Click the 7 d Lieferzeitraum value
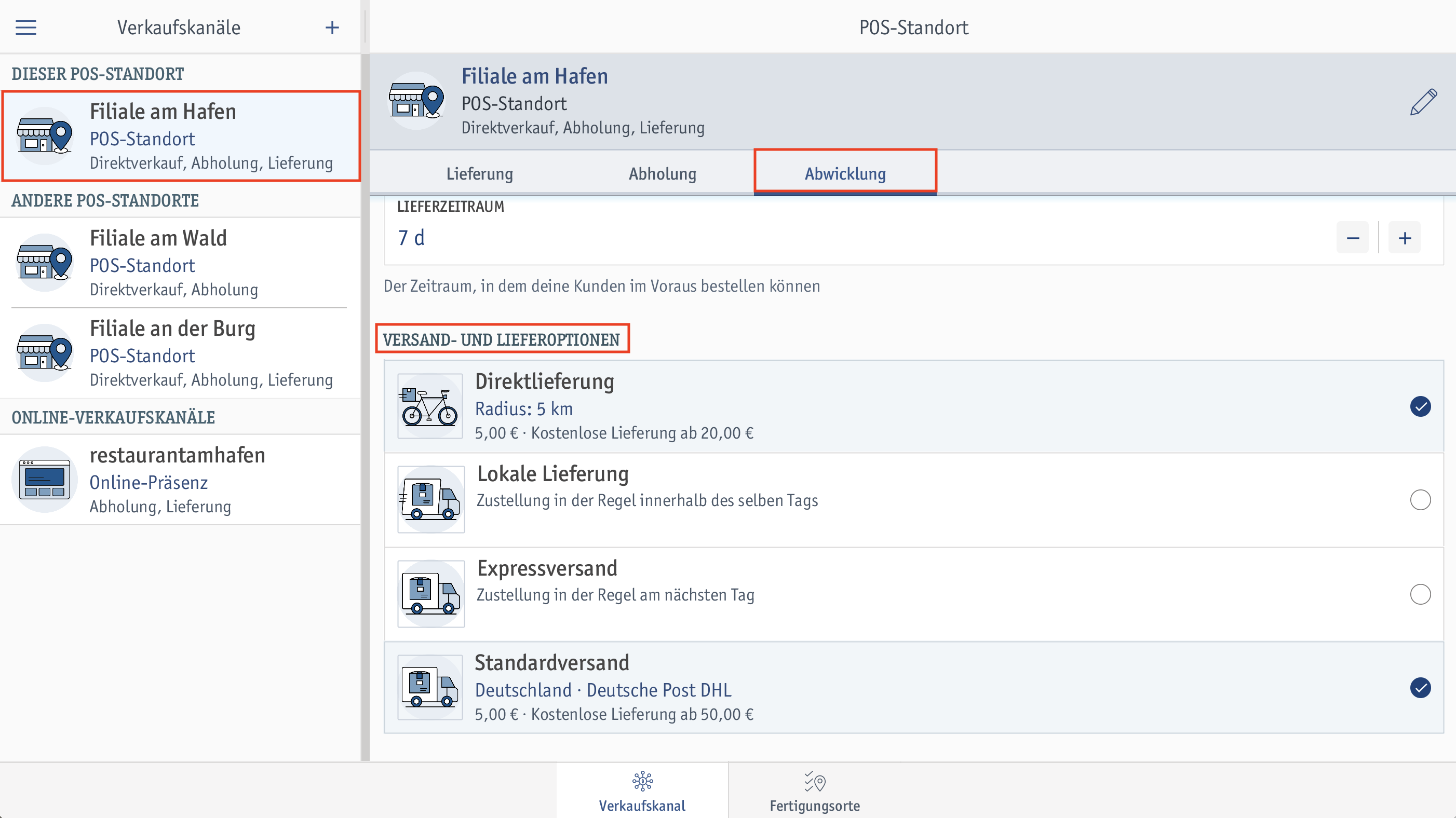 point(411,238)
